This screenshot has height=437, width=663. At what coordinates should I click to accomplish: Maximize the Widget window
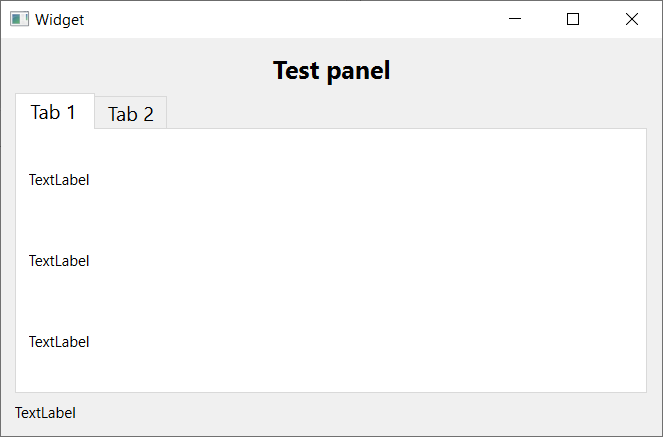573,19
